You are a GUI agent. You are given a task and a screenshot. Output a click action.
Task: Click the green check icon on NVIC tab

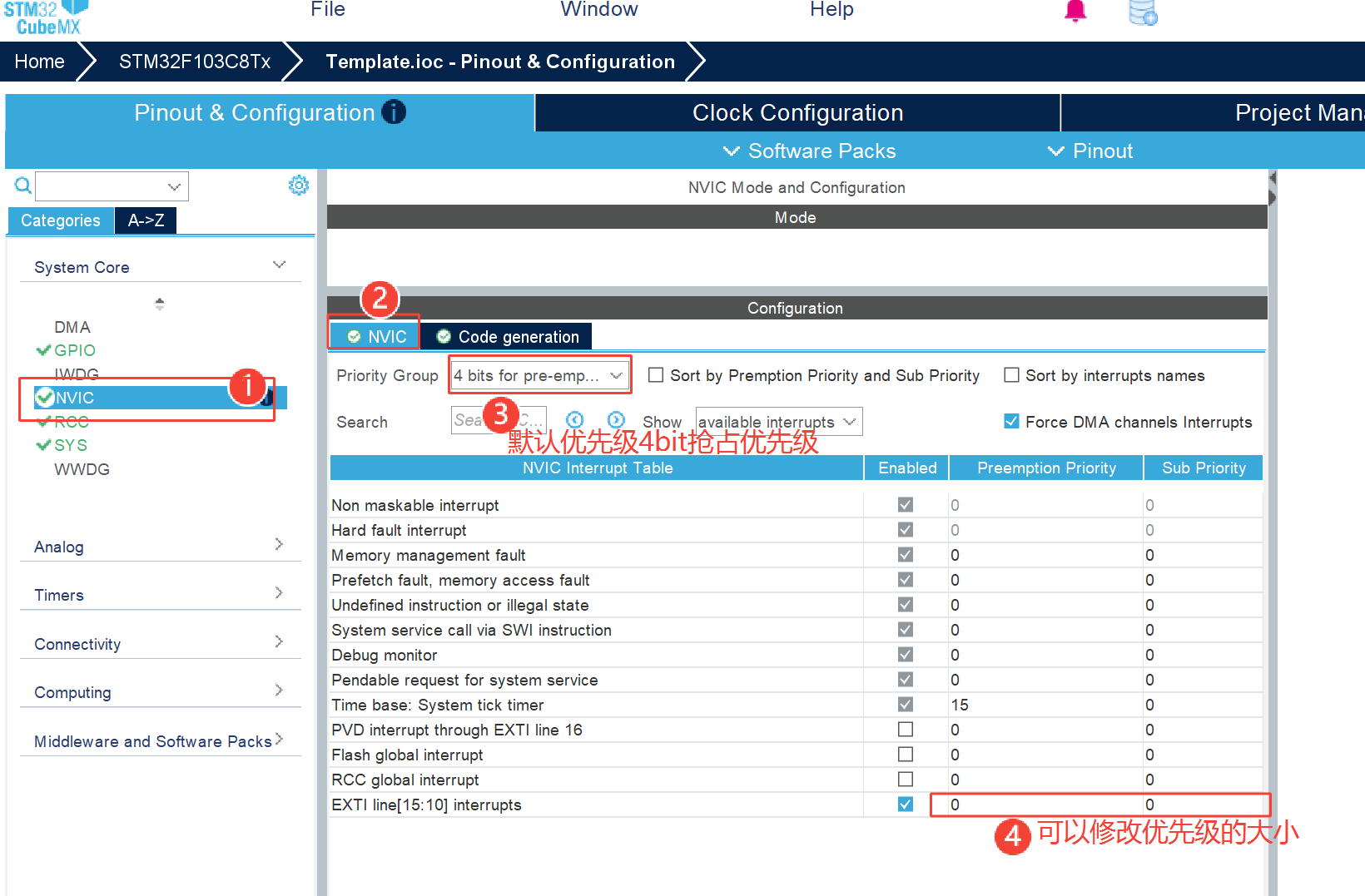[354, 336]
